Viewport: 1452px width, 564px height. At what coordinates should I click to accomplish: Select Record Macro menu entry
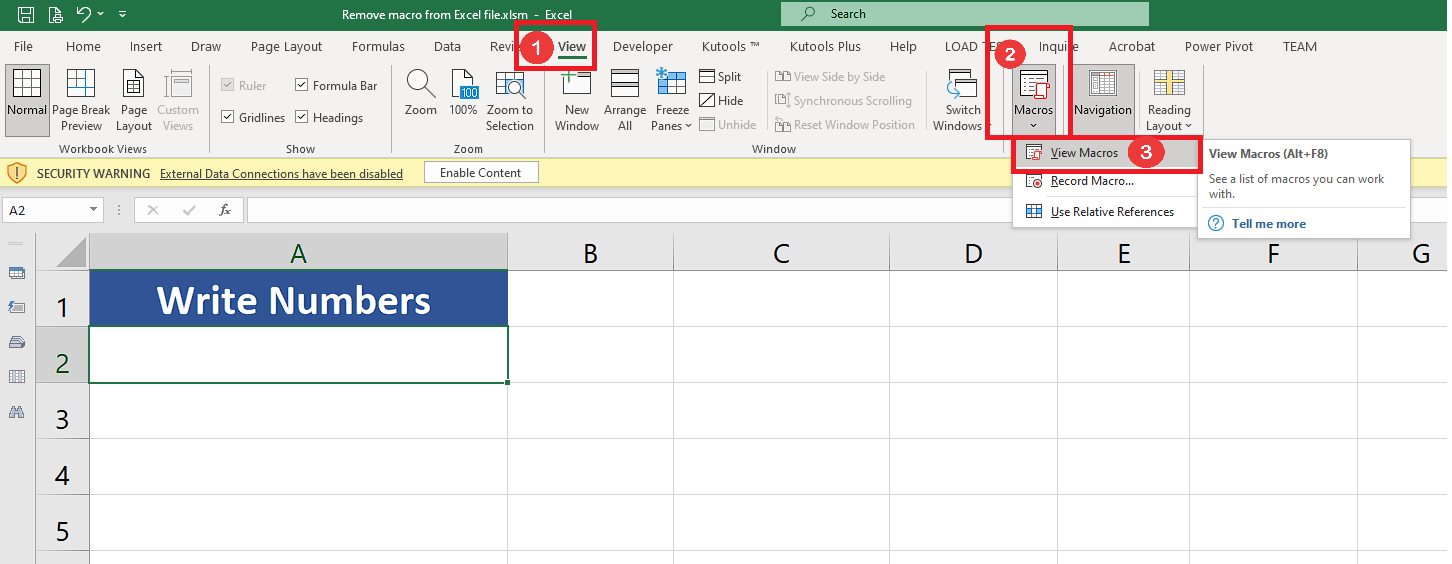click(x=1105, y=182)
